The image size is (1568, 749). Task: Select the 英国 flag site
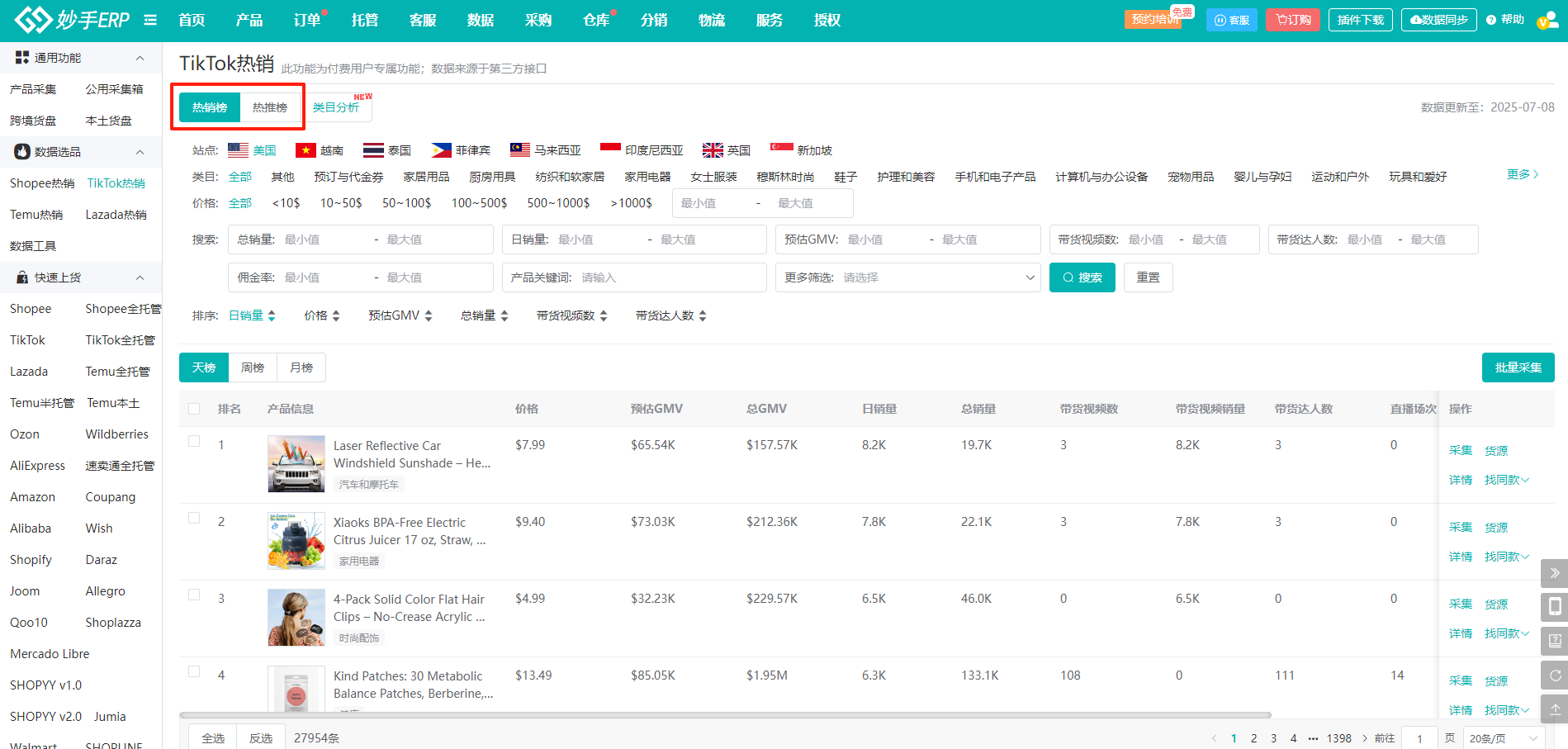(727, 150)
